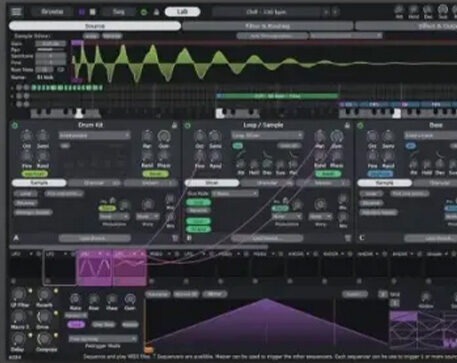Adjust Loop / Sample Att envelope knob
457x363 pixels.
(241, 163)
